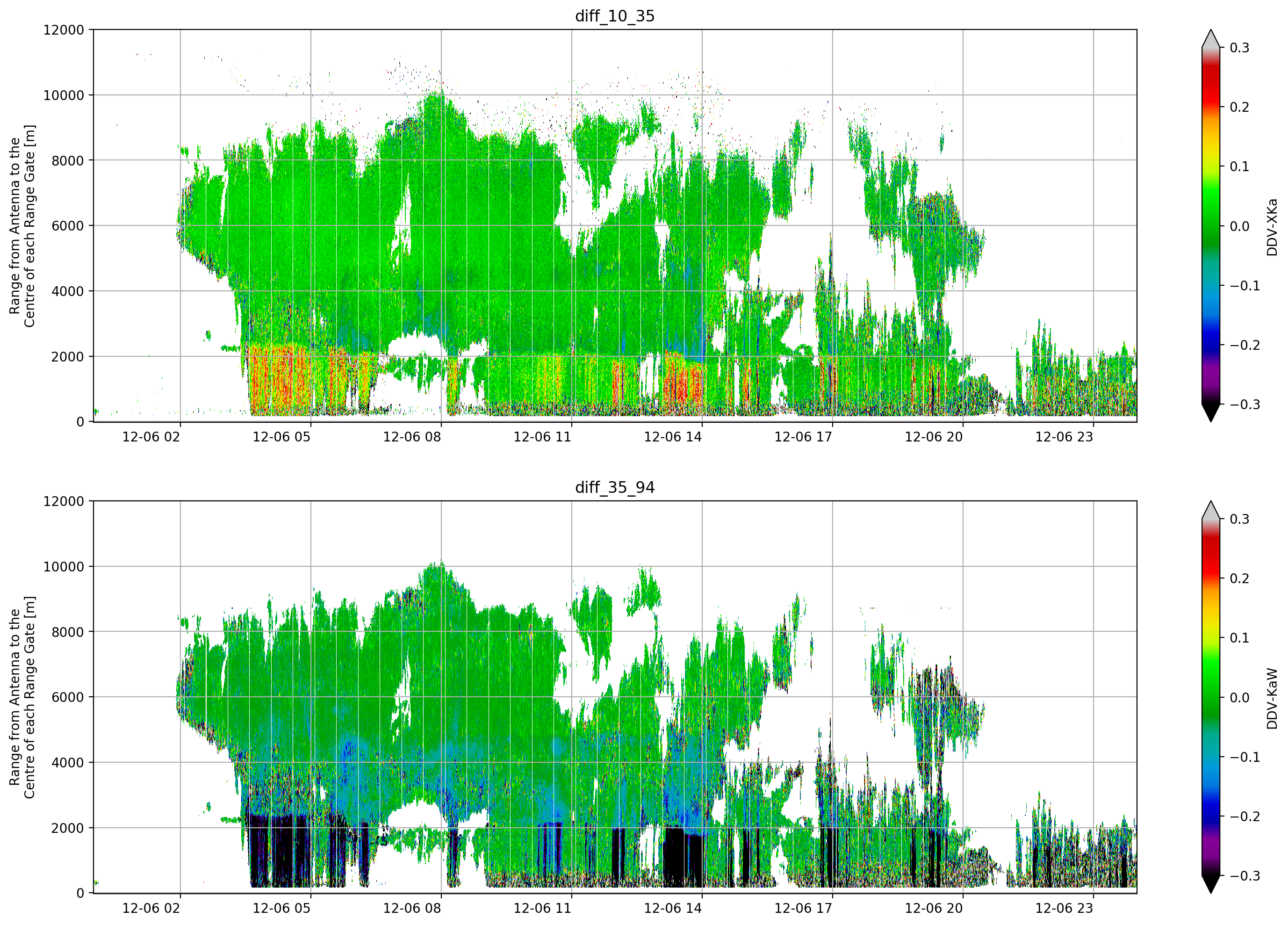Click the diff_10_35 plot title
1288x925 pixels.
pyautogui.click(x=615, y=16)
